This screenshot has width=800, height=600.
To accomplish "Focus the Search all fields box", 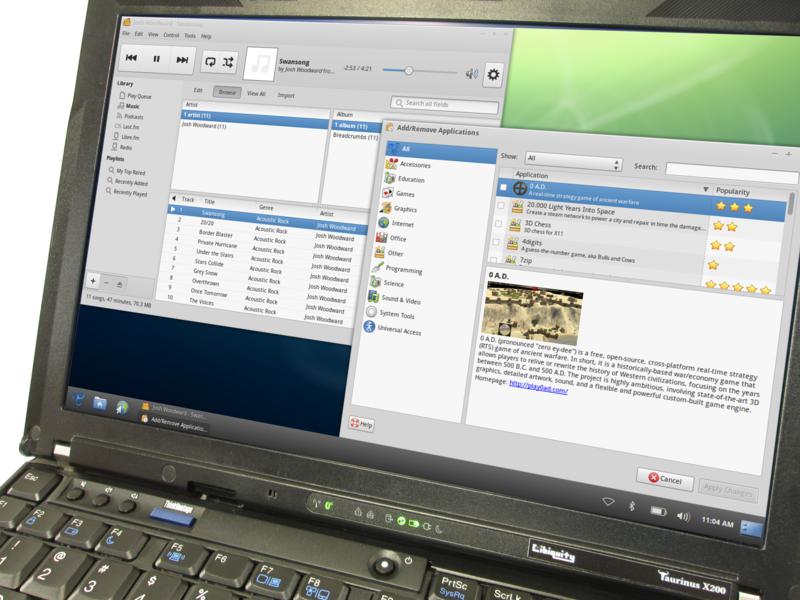I will [x=444, y=104].
